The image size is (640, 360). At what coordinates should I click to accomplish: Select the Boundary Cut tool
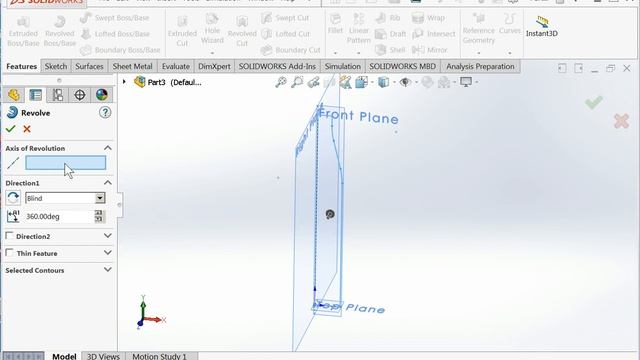click(291, 50)
